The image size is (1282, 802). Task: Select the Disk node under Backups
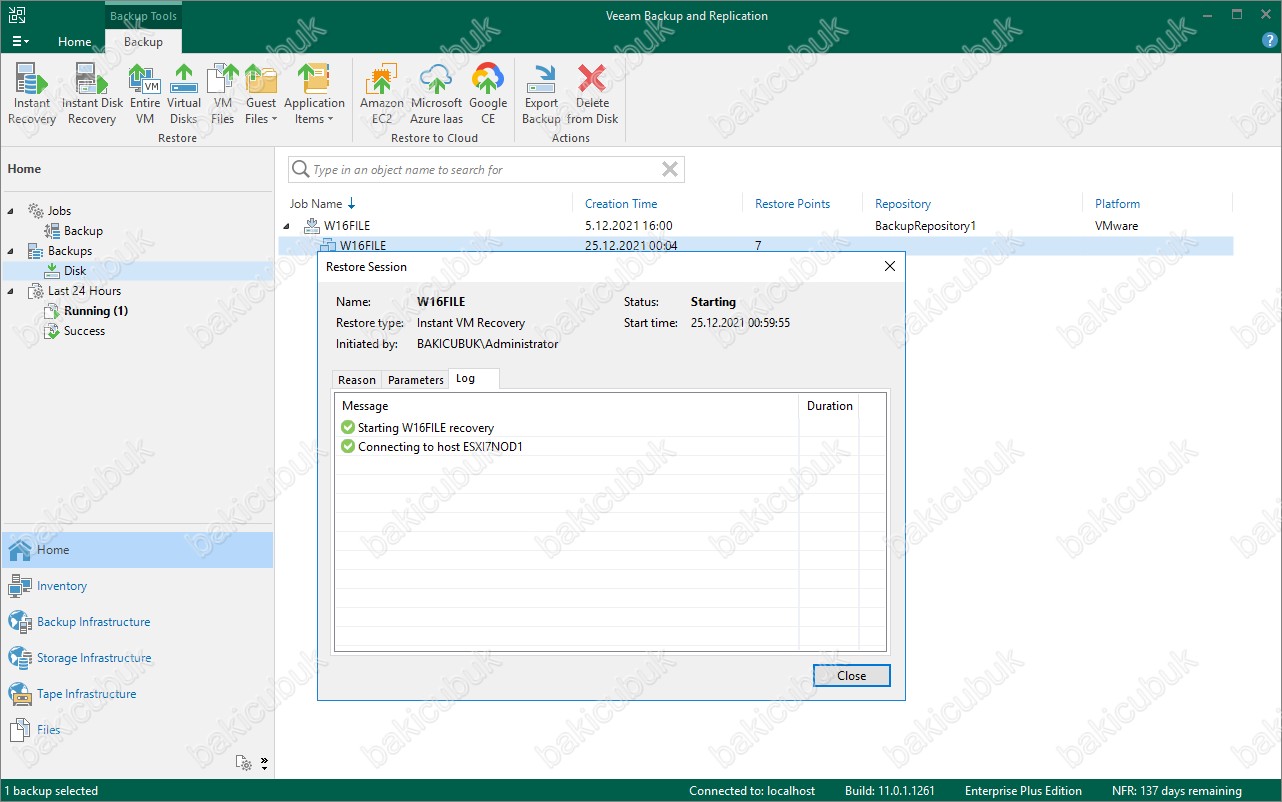[75, 271]
